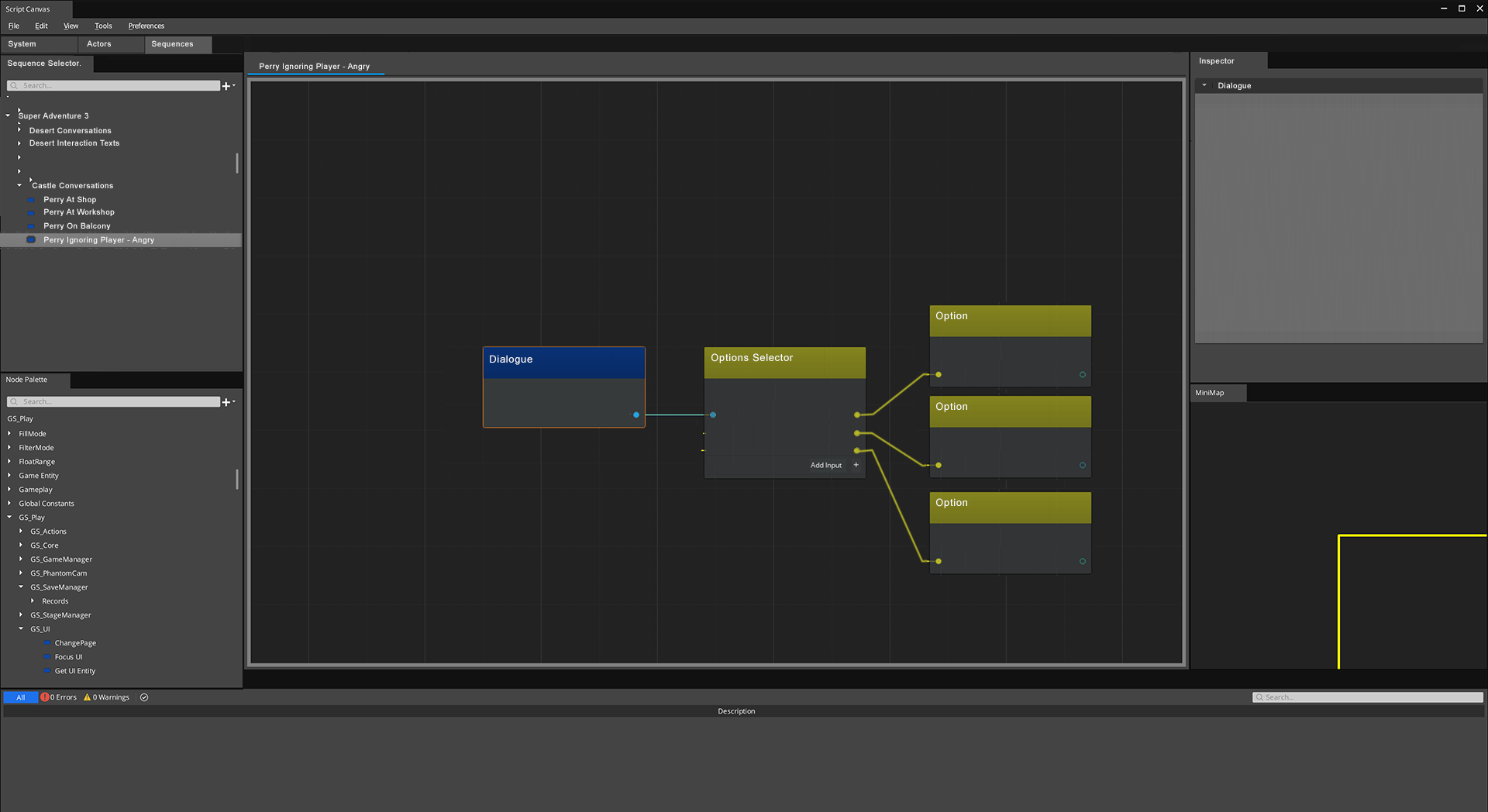Collapse the Castle Conversations folder
The height and width of the screenshot is (812, 1488).
click(19, 186)
